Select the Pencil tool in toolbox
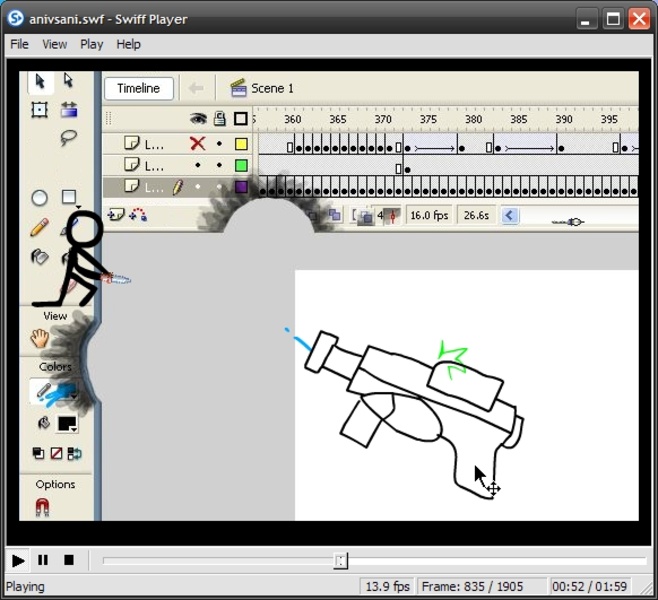 (x=40, y=228)
